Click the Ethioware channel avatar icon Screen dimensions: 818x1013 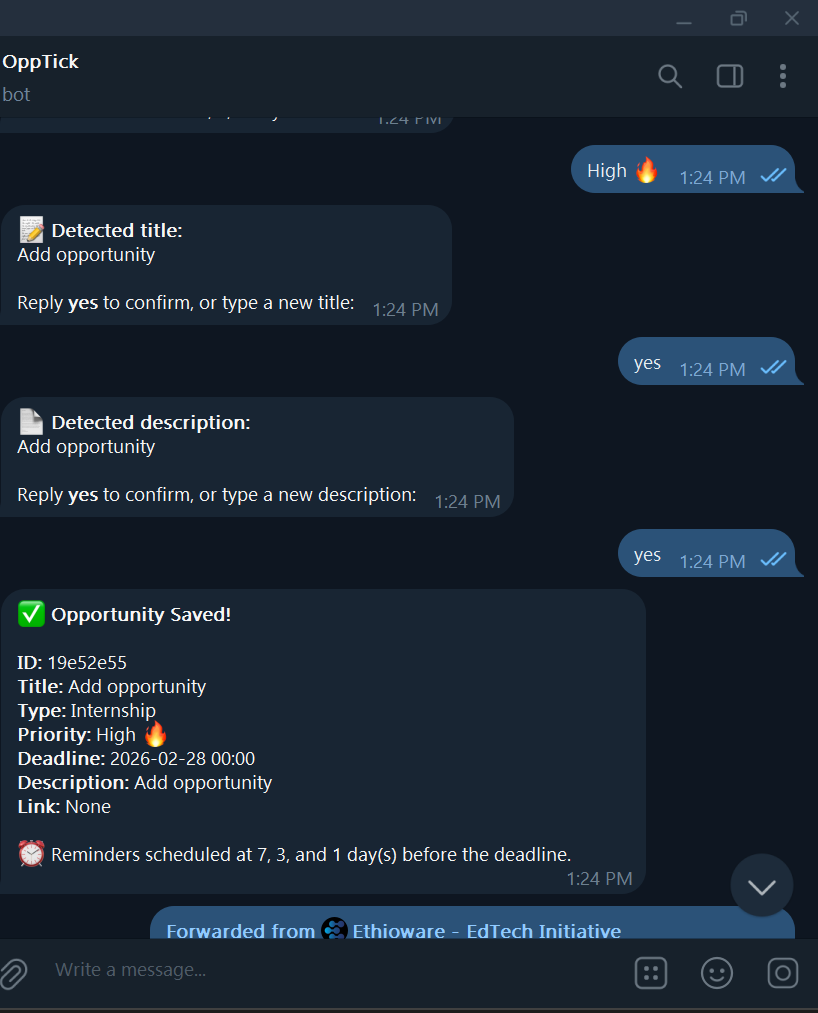(x=335, y=931)
